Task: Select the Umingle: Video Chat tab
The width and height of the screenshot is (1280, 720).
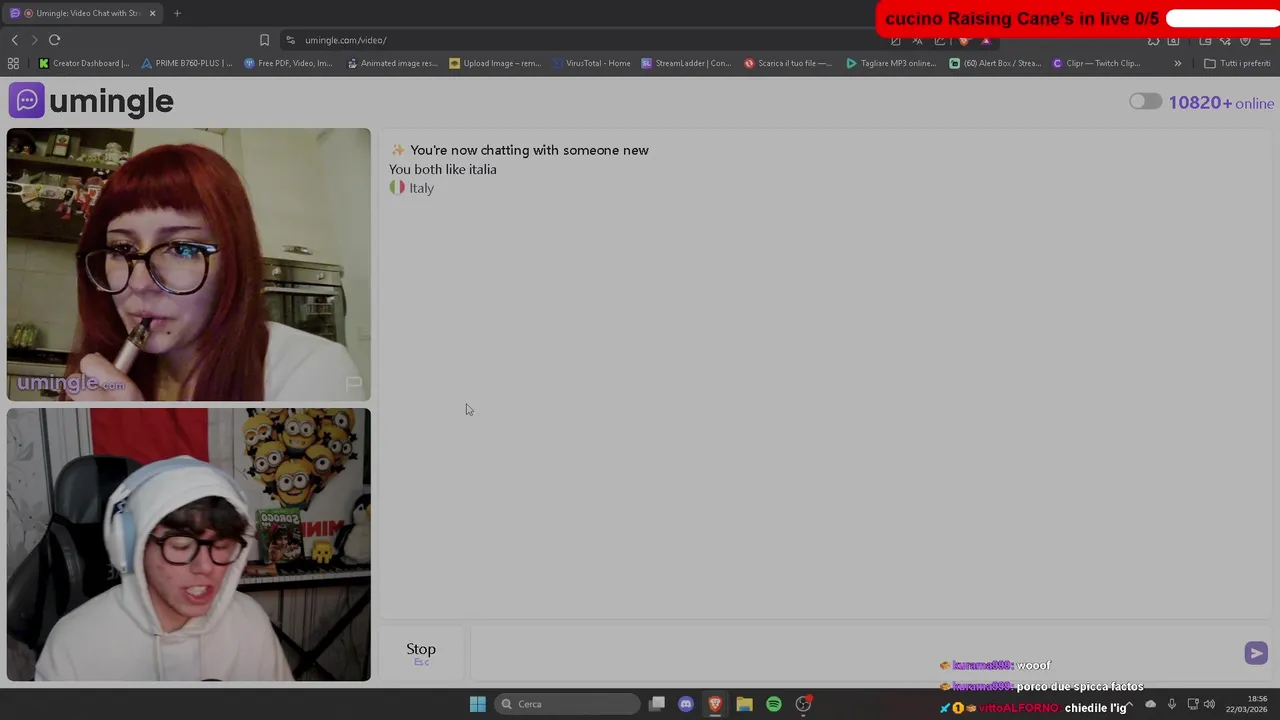Action: (x=84, y=13)
